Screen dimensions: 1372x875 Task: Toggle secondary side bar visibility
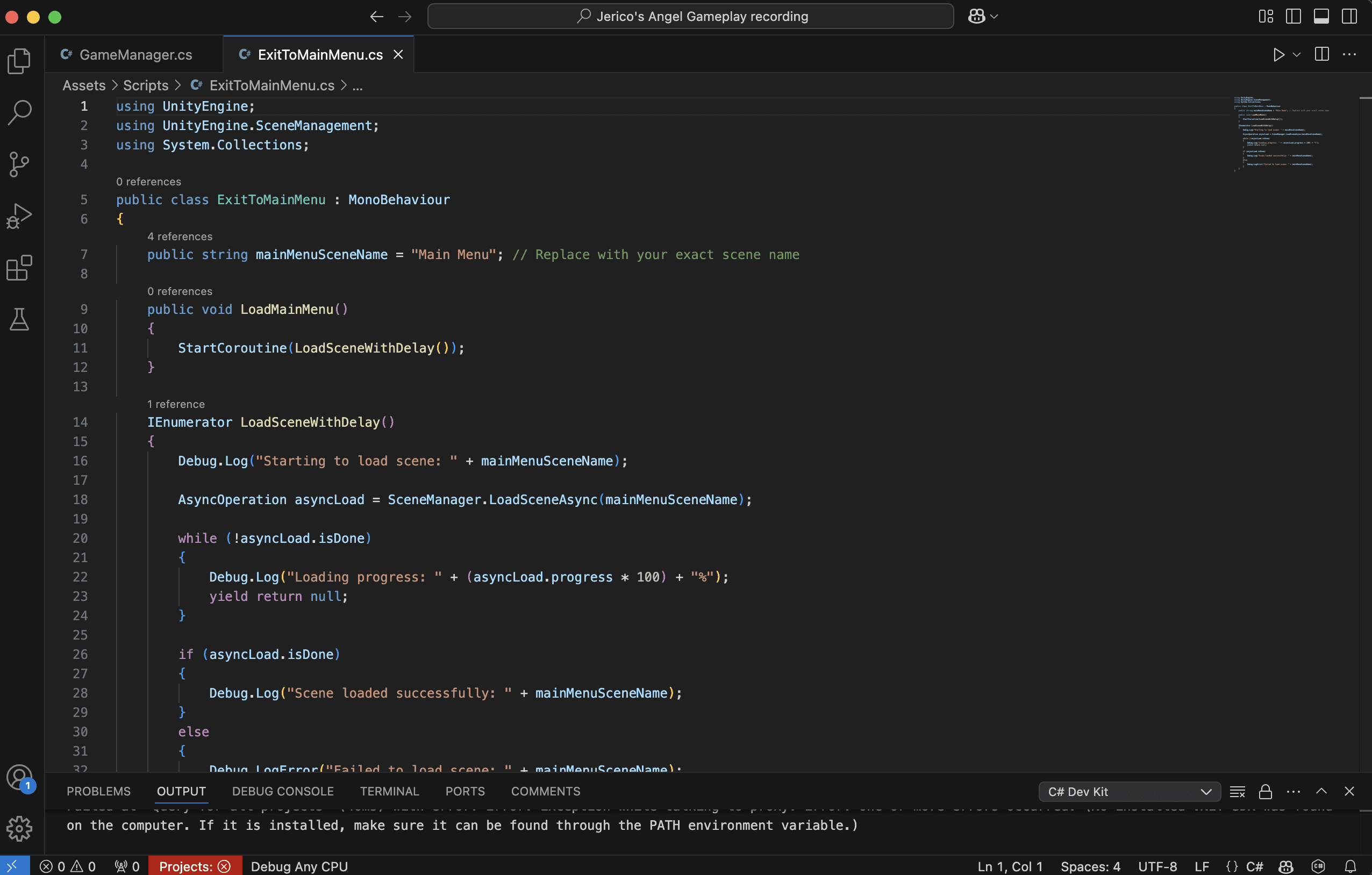[1349, 17]
